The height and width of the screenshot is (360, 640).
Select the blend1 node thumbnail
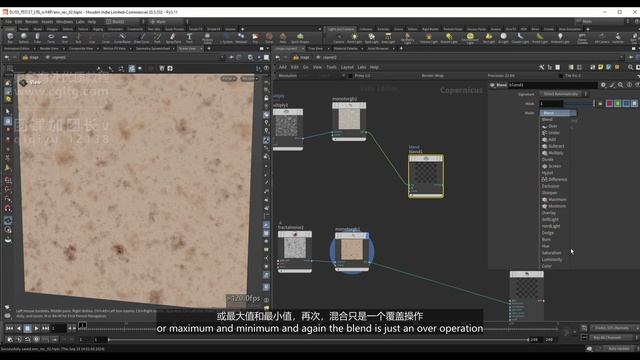[426, 174]
